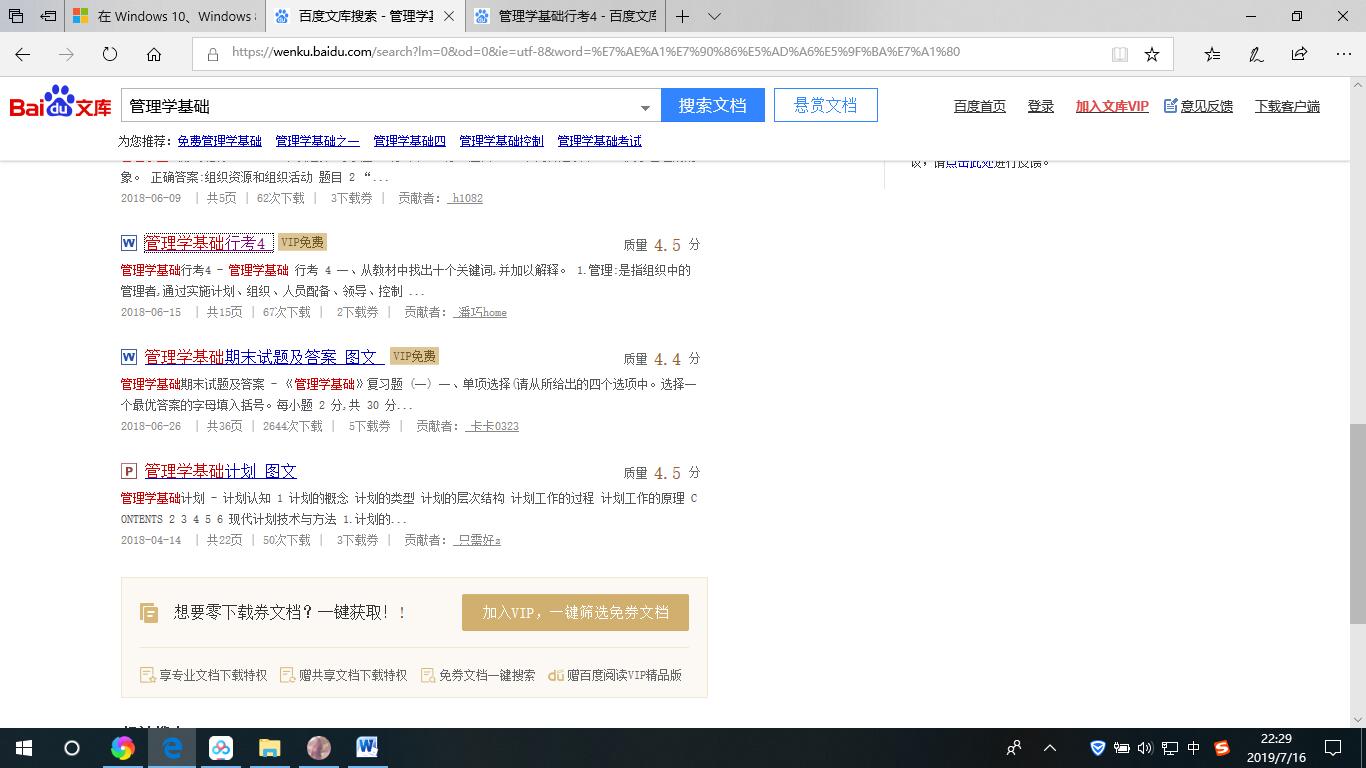Open the 免费管理学基础 recommendation link

pyautogui.click(x=219, y=140)
